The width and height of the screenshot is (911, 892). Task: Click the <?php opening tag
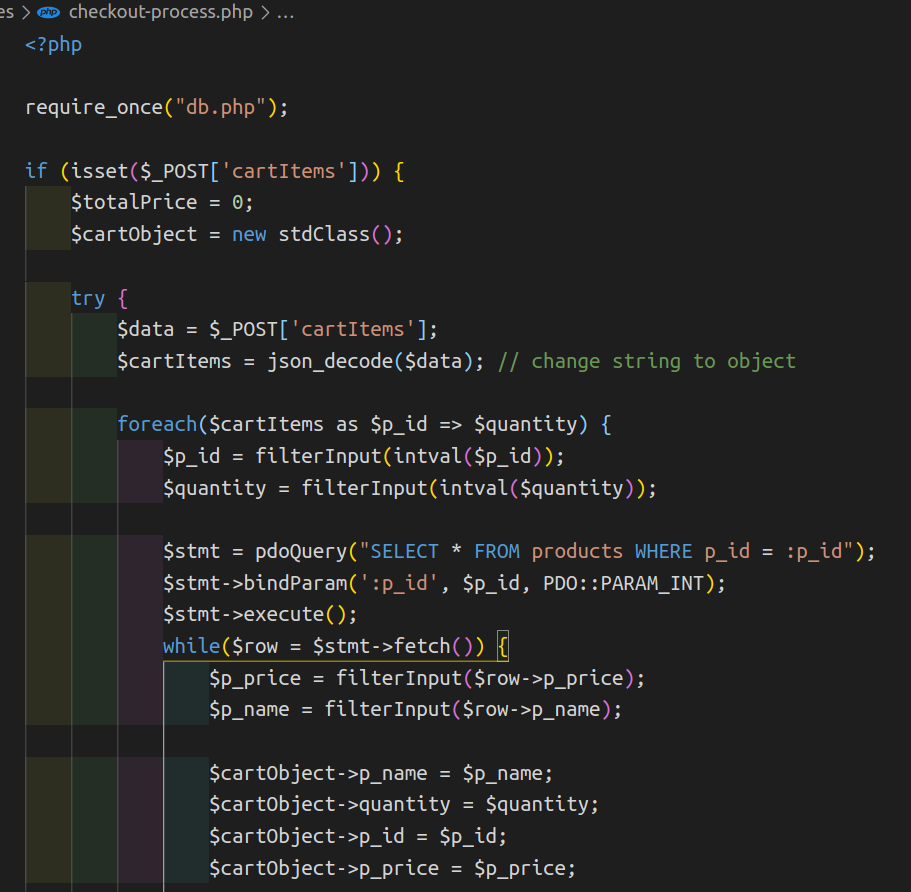click(x=53, y=45)
